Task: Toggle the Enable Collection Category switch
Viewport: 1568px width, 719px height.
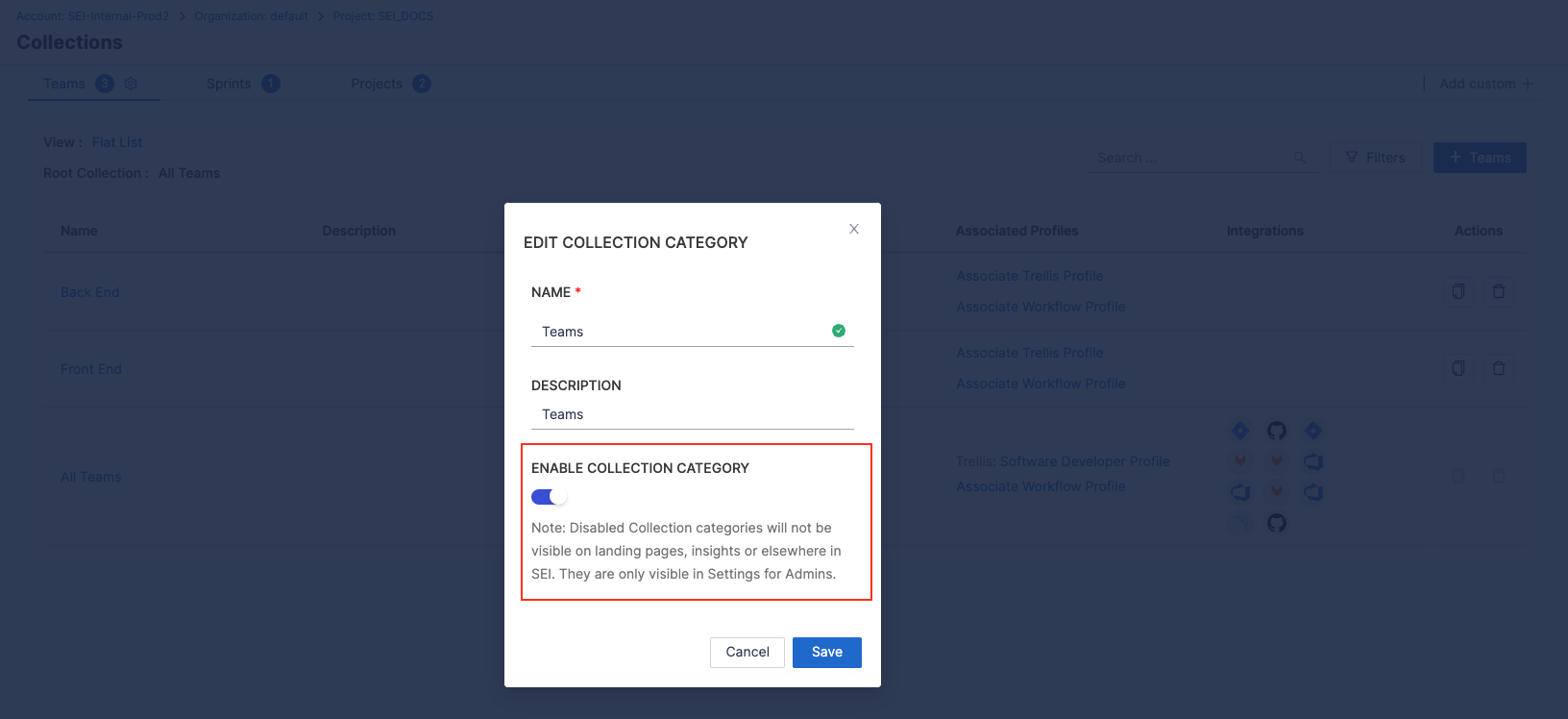Action: coord(550,497)
